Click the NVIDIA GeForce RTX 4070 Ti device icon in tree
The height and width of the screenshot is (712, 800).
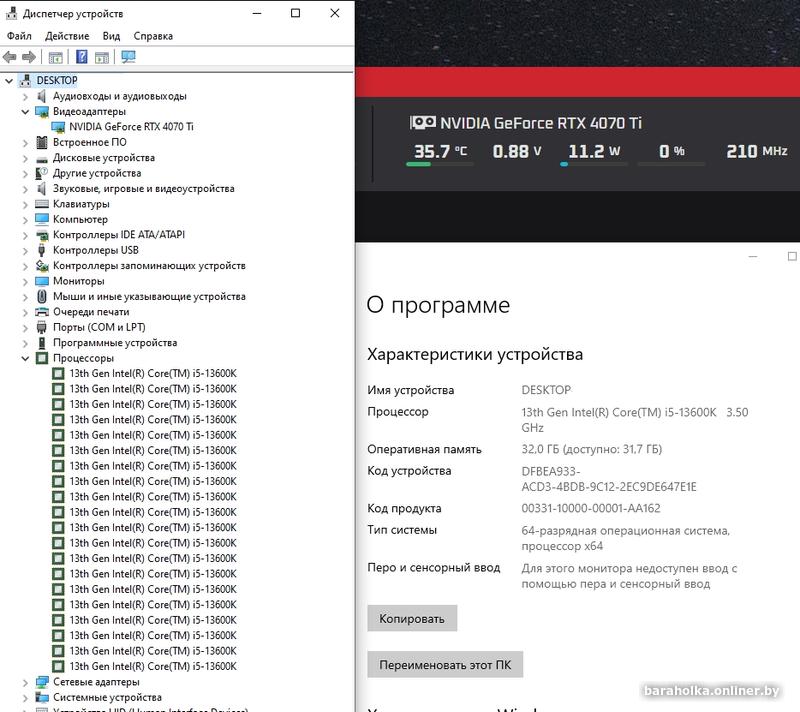point(59,127)
